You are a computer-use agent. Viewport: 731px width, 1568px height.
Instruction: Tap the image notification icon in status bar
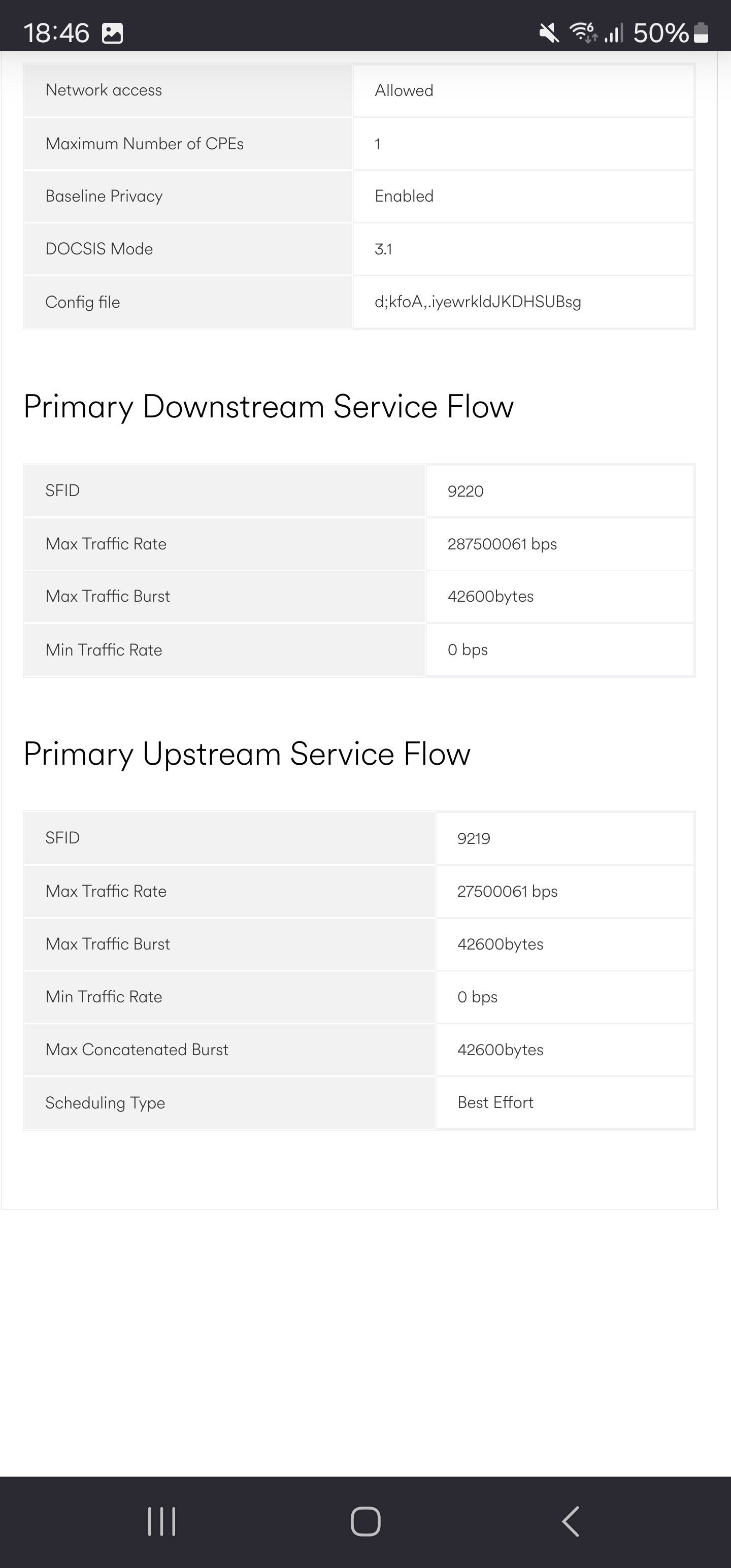point(112,33)
